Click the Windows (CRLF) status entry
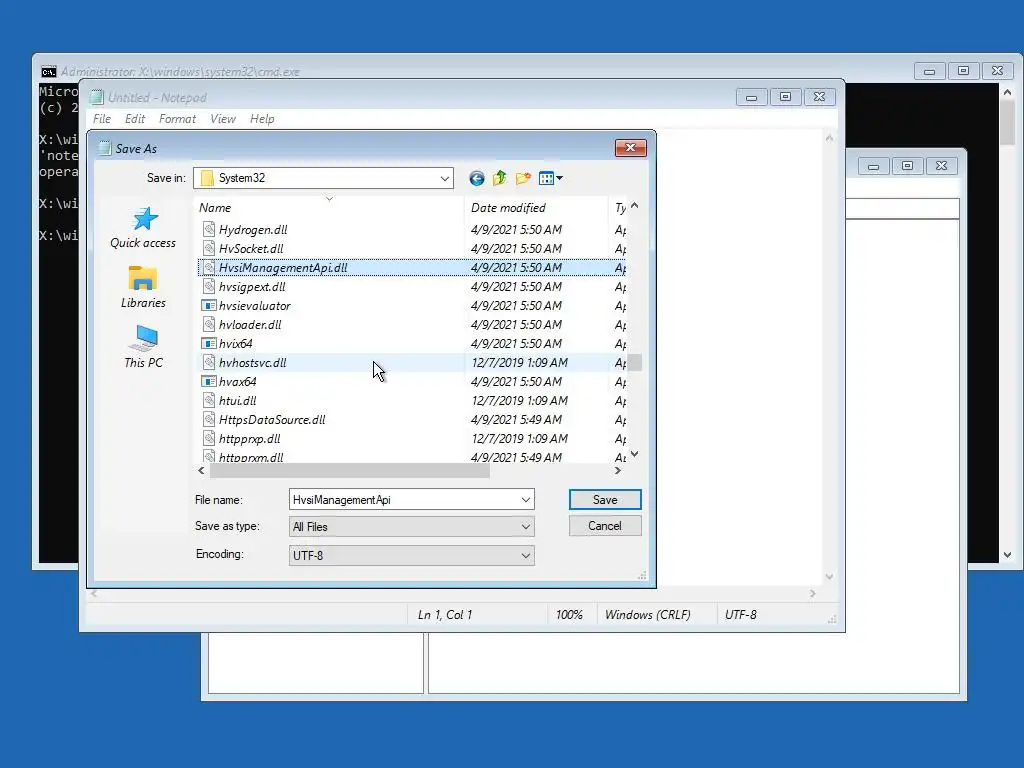 pyautogui.click(x=647, y=615)
